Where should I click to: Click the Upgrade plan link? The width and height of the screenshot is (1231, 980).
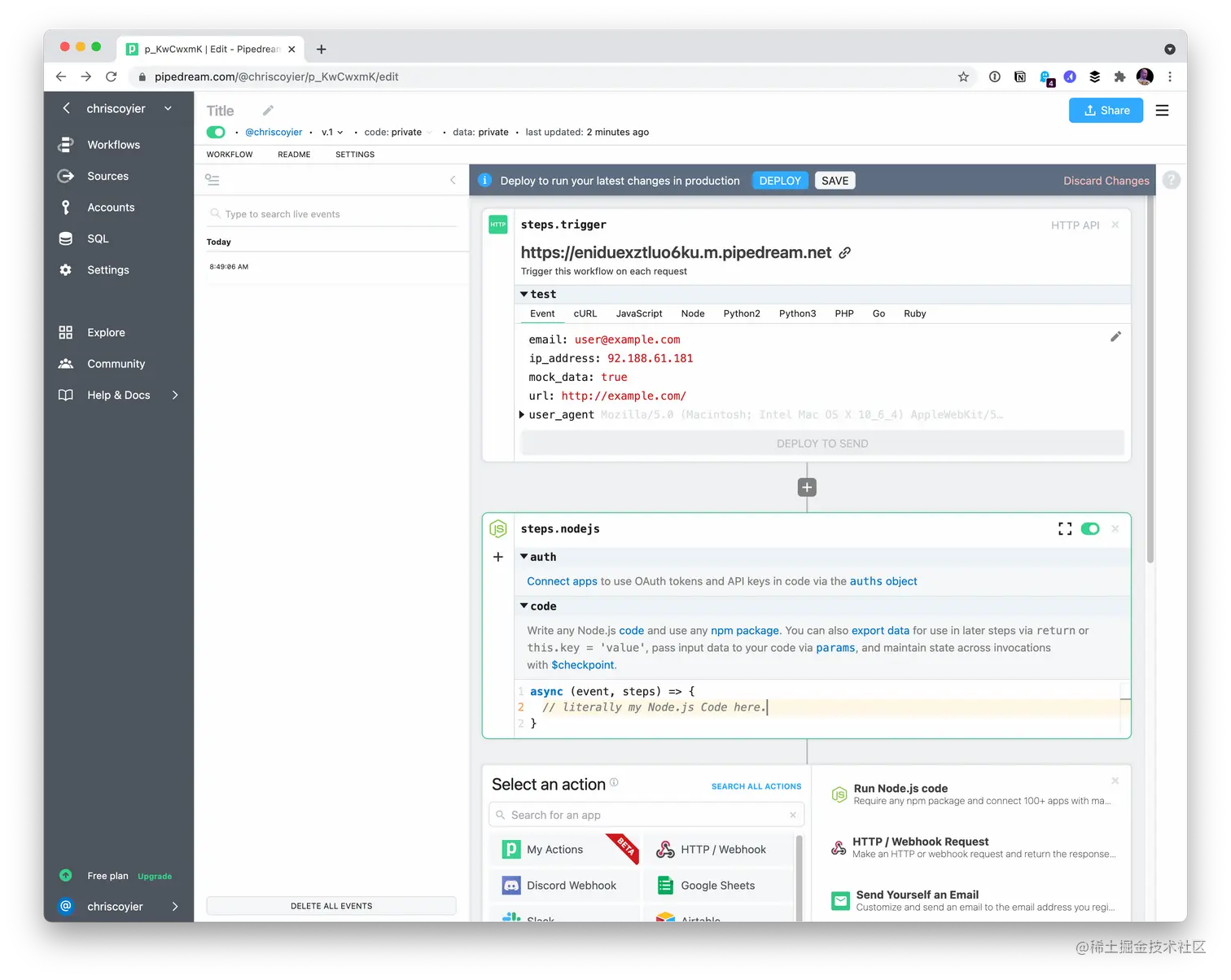[155, 877]
